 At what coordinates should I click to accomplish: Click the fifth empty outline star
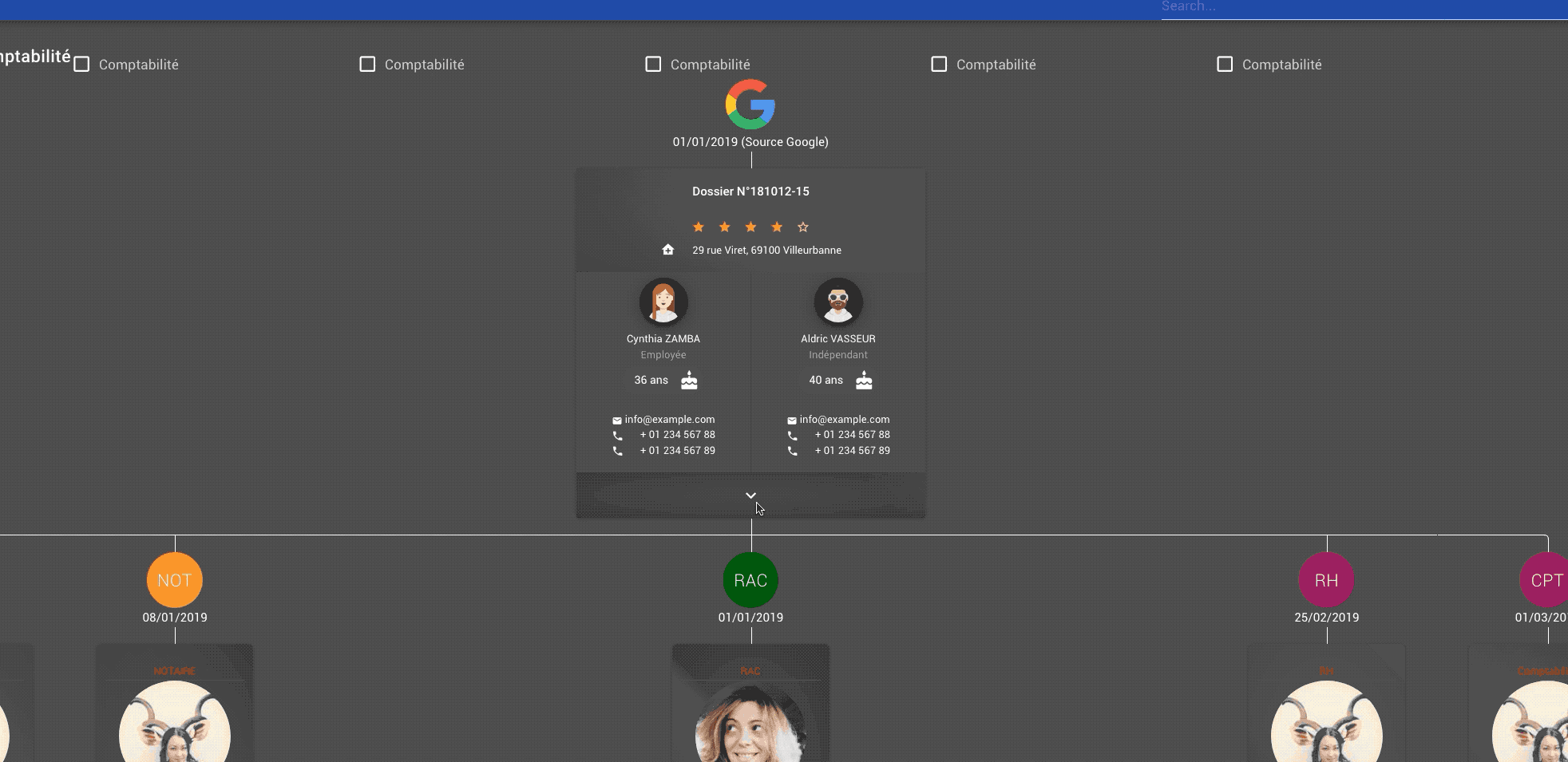click(803, 227)
